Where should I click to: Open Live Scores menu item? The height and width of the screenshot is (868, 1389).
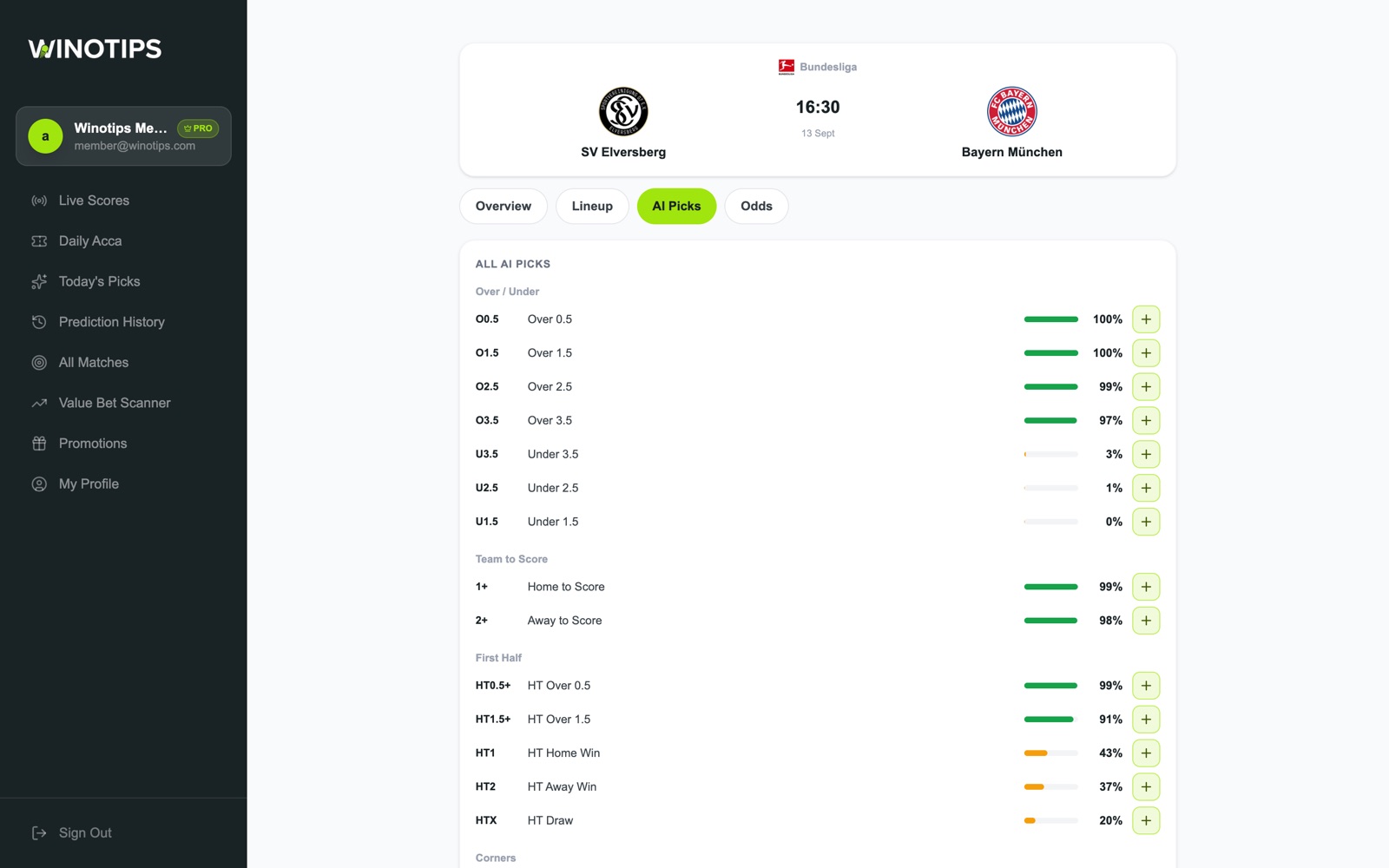point(123,201)
